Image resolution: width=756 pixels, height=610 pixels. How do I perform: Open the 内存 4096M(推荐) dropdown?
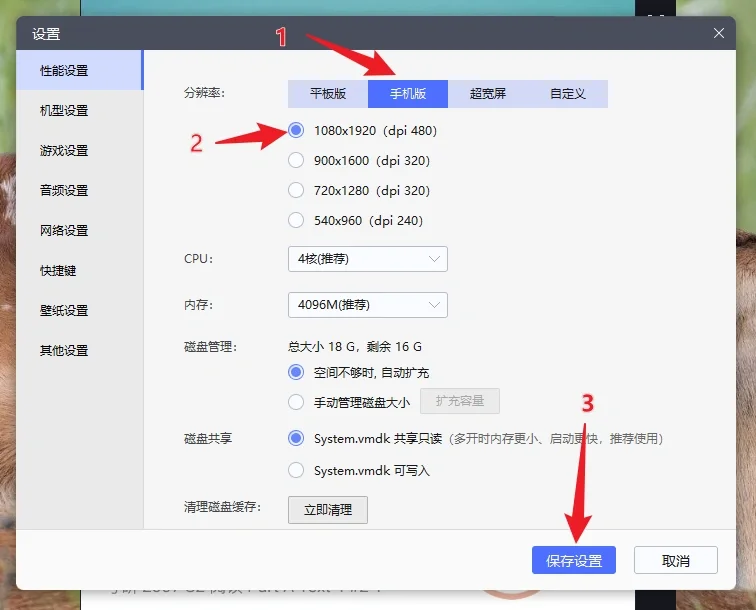[368, 305]
